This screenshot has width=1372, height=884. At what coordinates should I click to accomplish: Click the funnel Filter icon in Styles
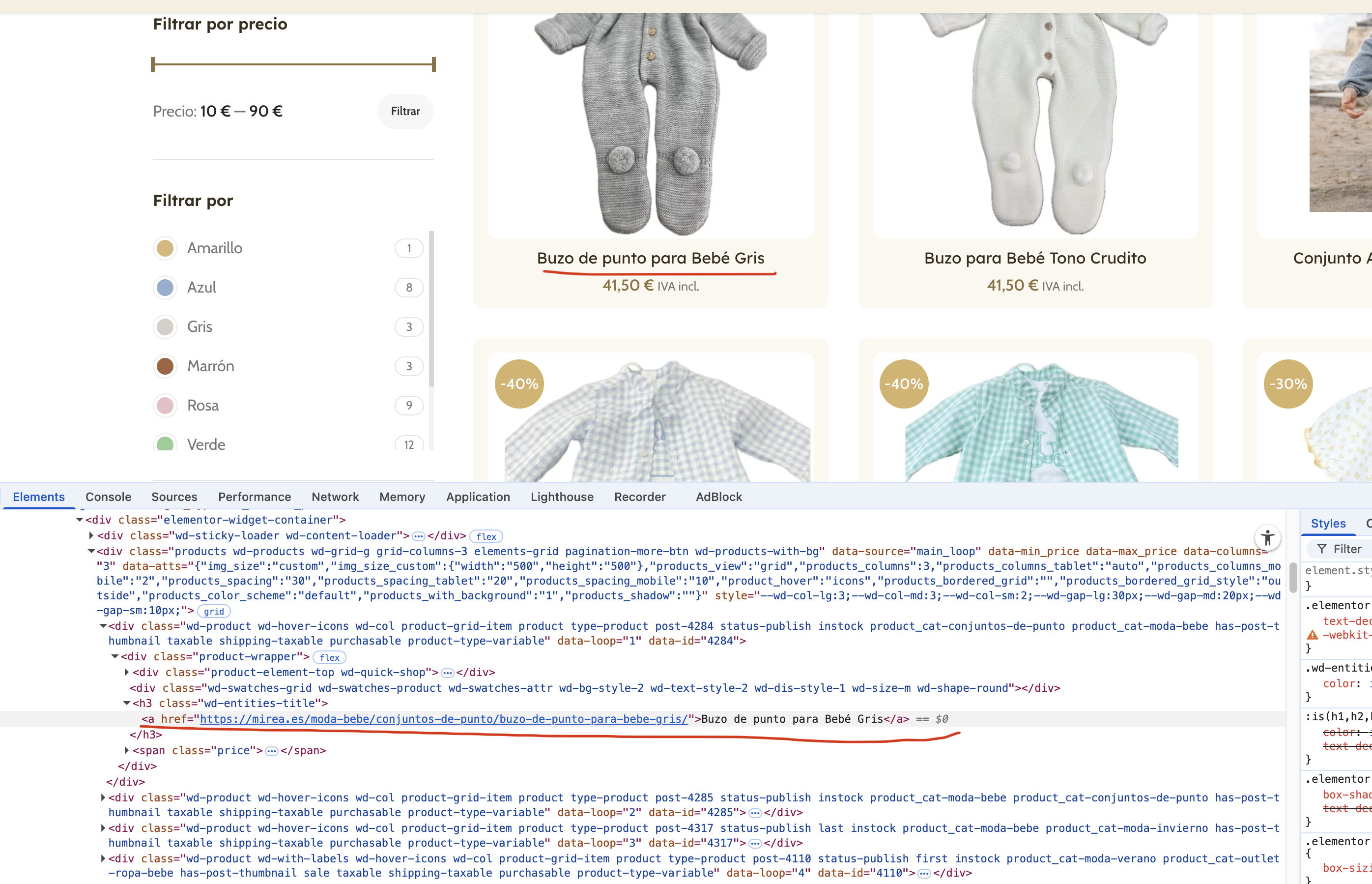(1321, 549)
